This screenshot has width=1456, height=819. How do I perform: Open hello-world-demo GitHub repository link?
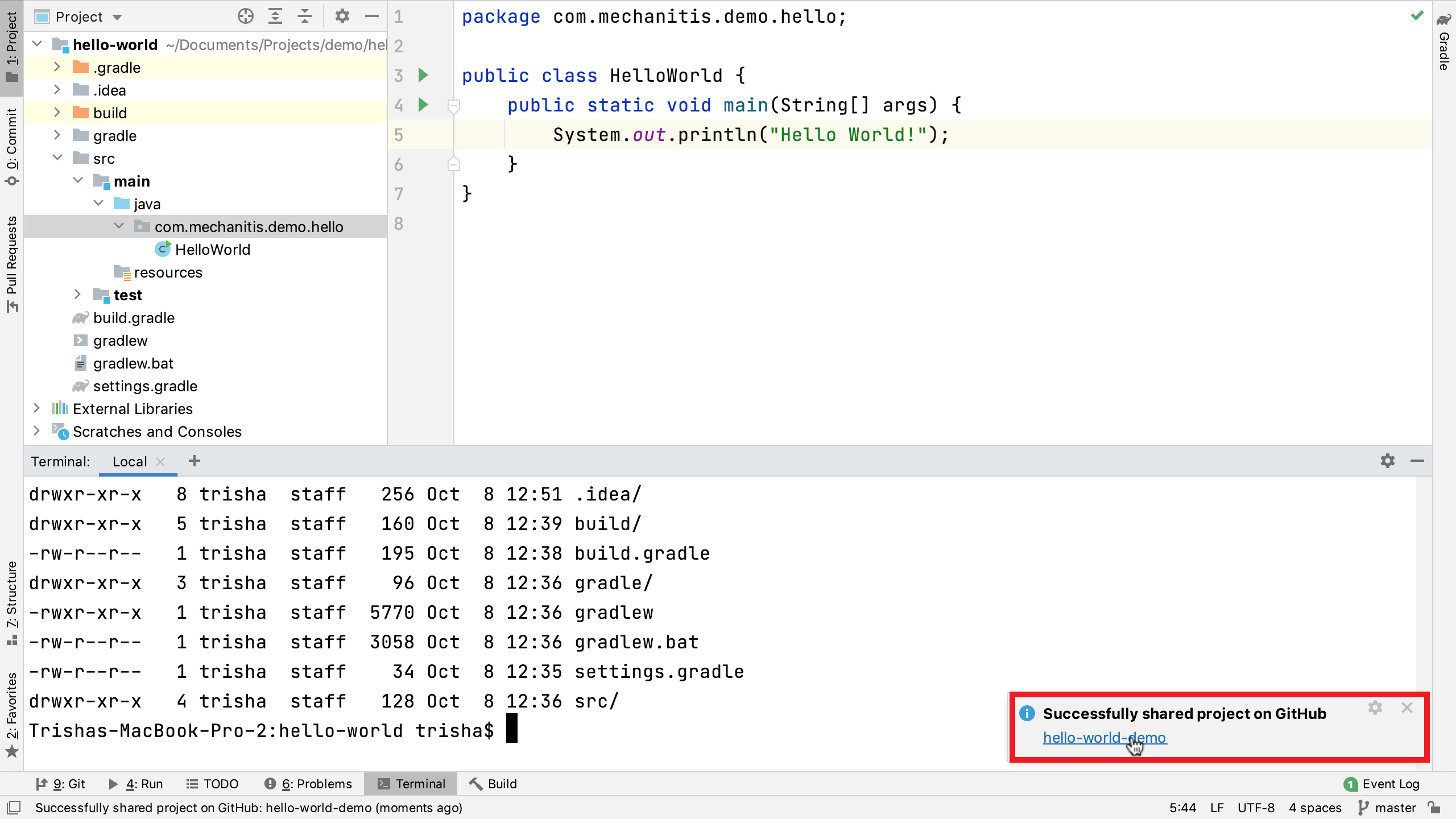pyautogui.click(x=1104, y=738)
